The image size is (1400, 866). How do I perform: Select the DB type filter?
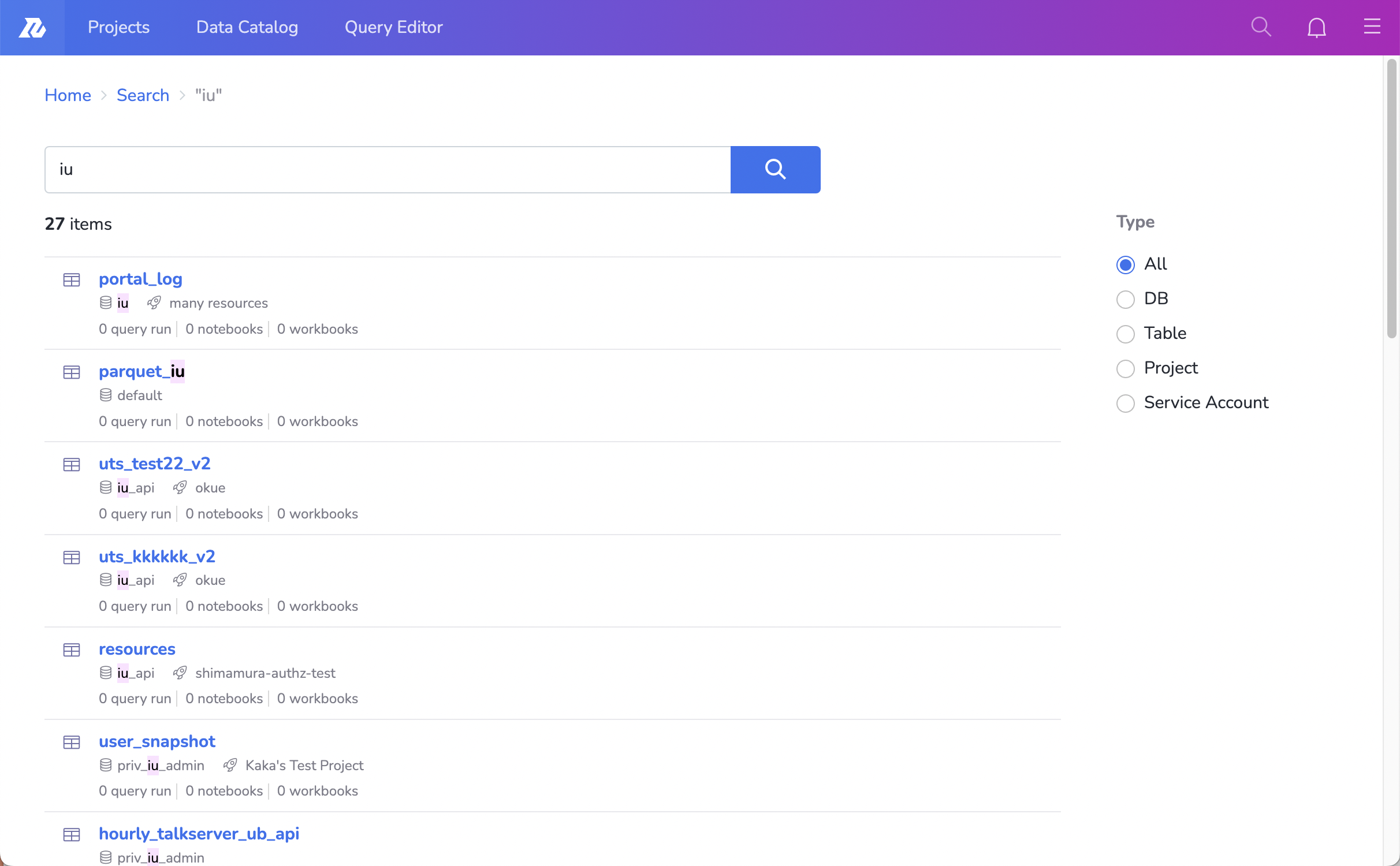click(x=1125, y=299)
